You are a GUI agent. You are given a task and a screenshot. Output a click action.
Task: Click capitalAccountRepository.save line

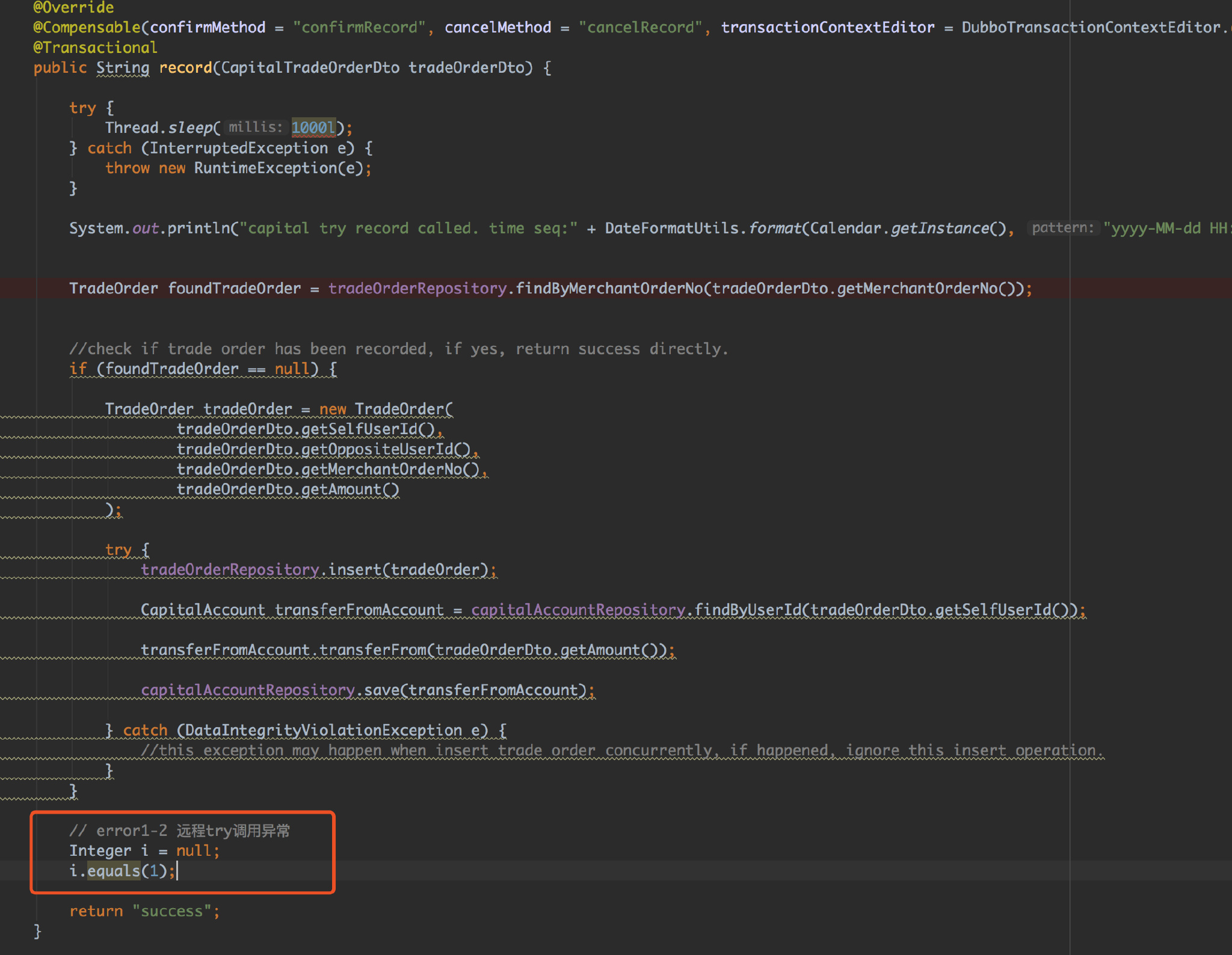click(368, 690)
